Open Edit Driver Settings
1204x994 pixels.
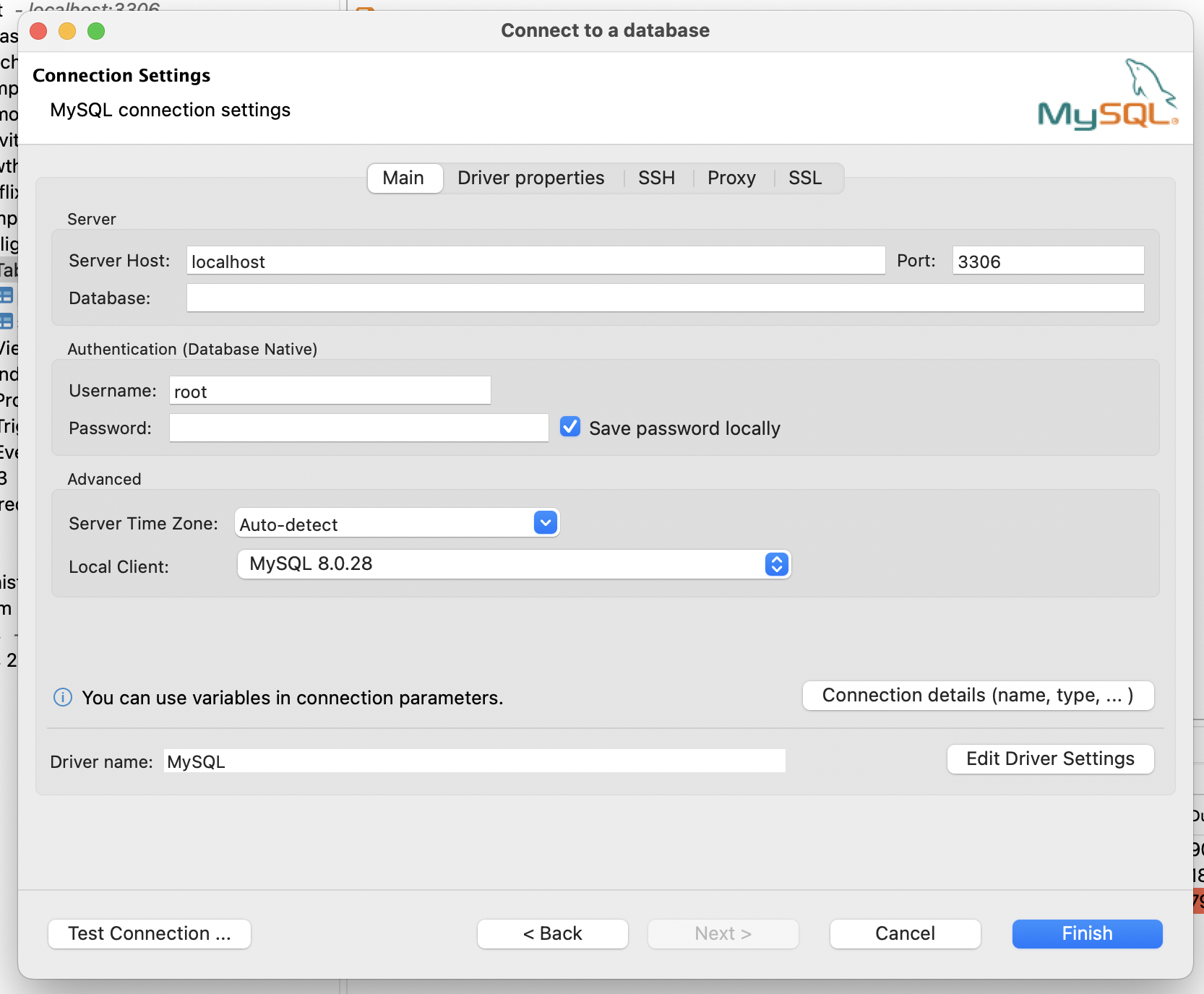(x=1050, y=759)
